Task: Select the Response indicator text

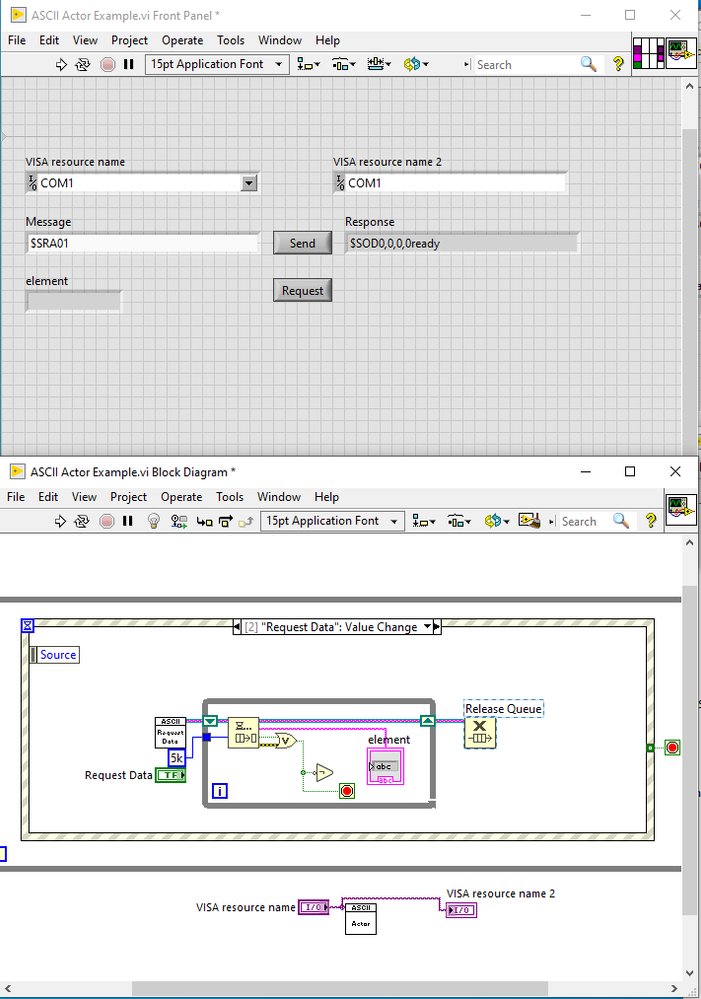Action: tap(395, 243)
